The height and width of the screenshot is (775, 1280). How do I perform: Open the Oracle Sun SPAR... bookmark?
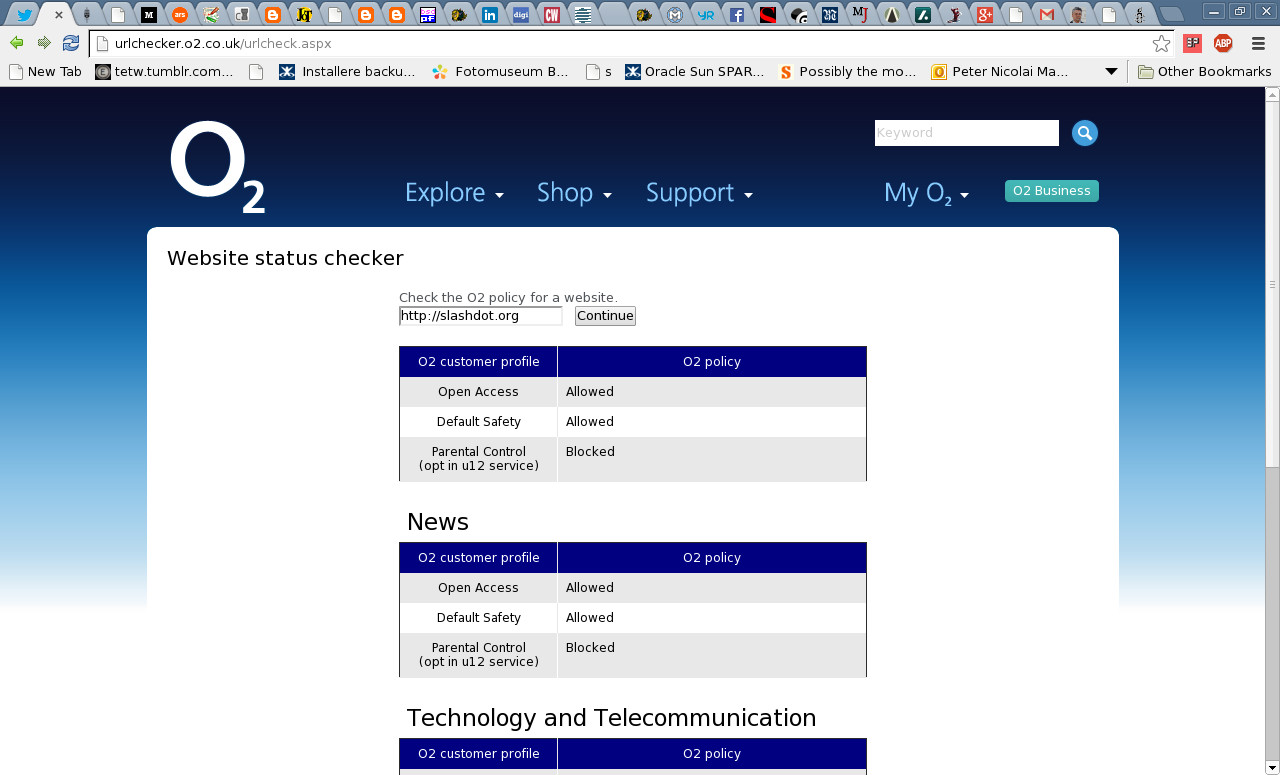695,72
